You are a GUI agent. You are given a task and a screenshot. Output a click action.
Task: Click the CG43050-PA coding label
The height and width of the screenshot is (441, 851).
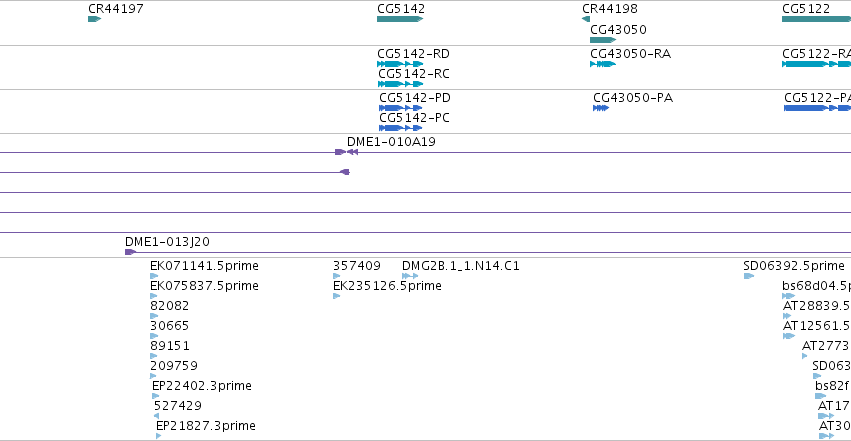(633, 98)
